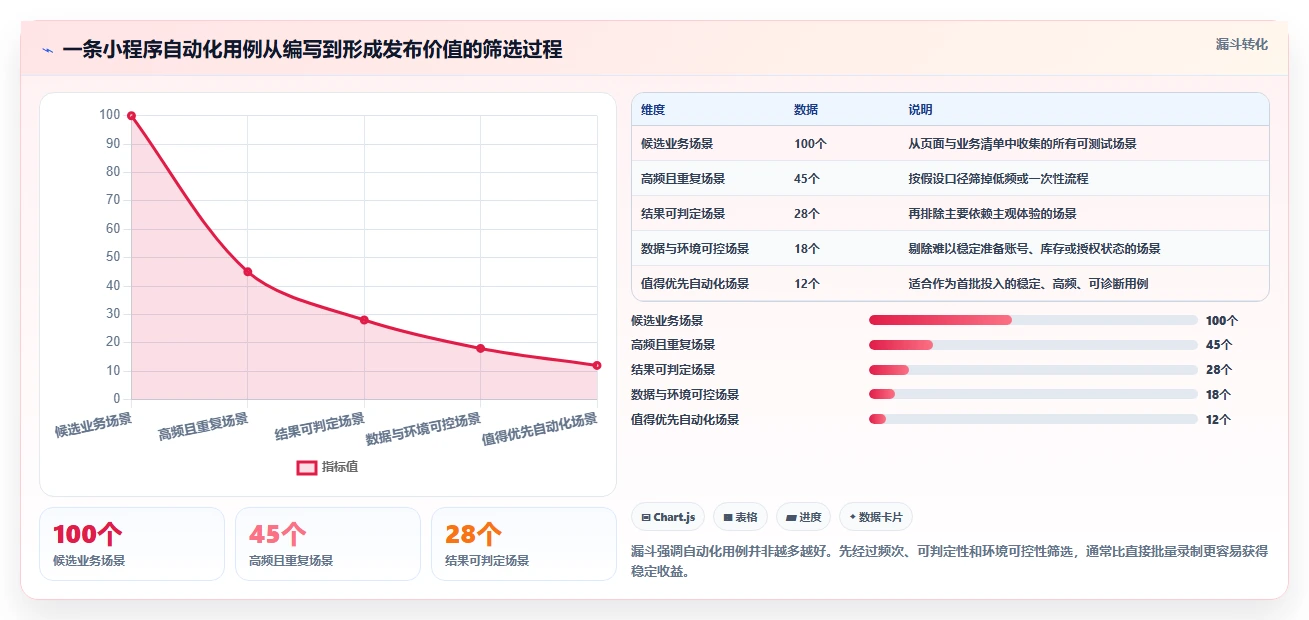This screenshot has width=1309, height=620.
Task: Click the description 从页面与业务清单中收集的所有可测试场景
Action: coord(1022,144)
